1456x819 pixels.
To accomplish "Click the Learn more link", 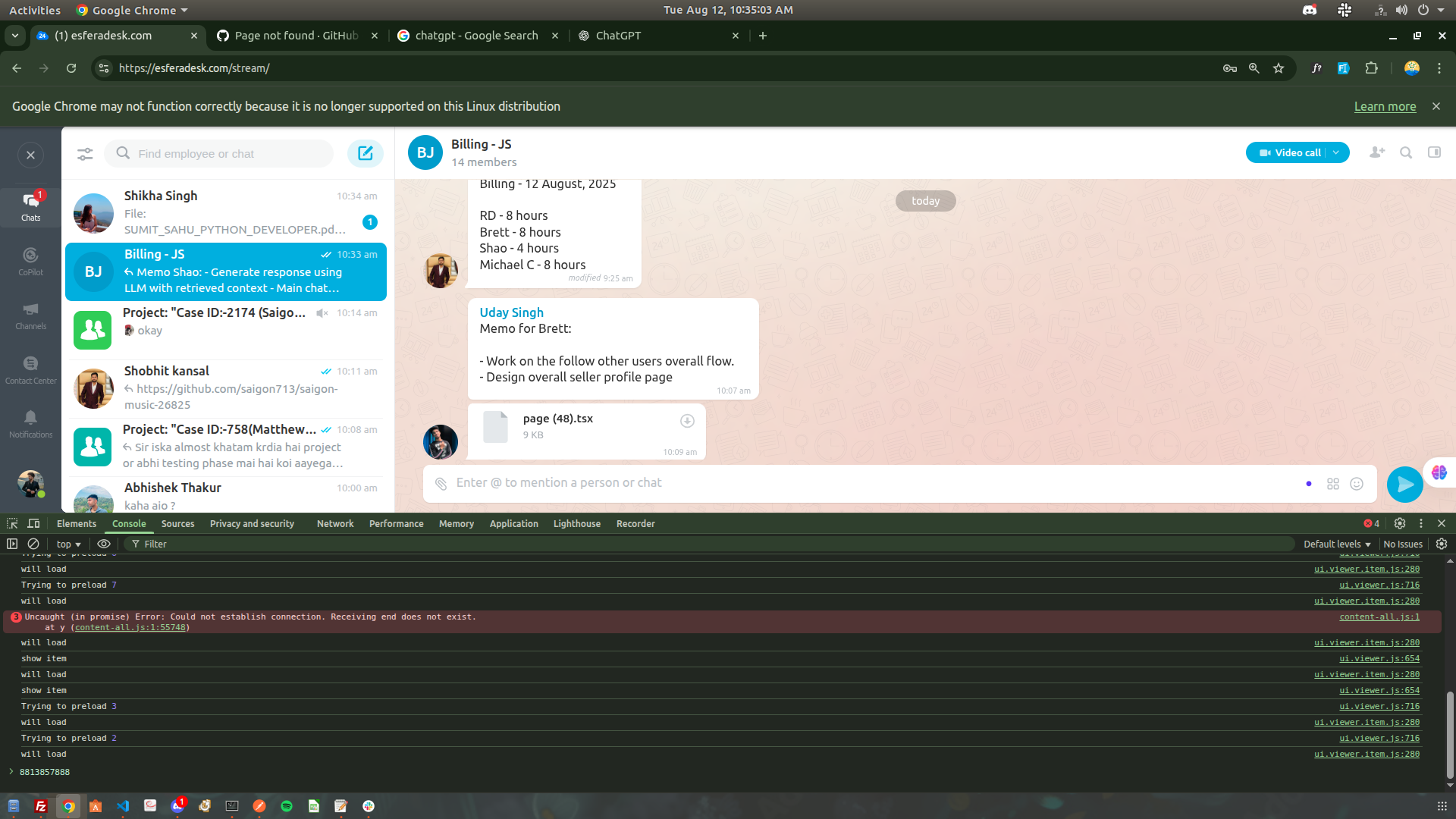I will point(1385,106).
